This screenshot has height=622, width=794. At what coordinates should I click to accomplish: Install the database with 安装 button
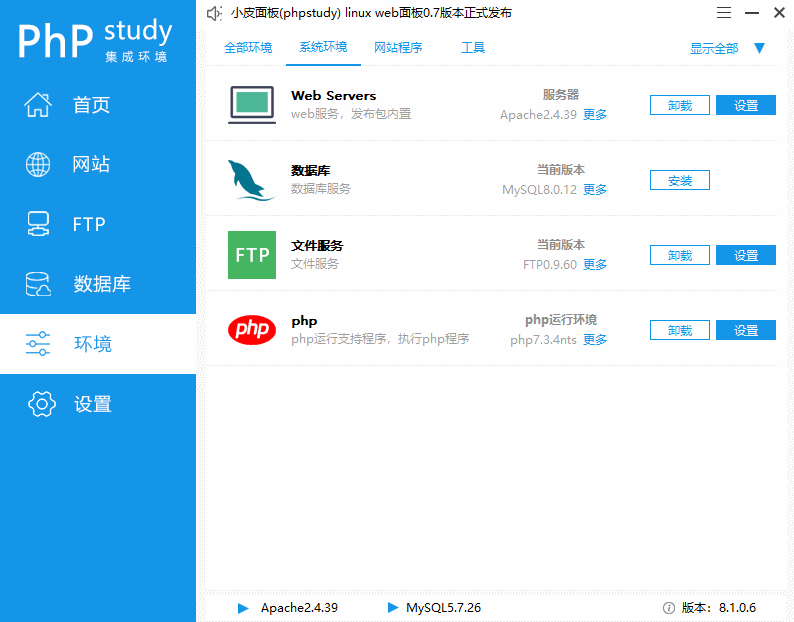point(680,180)
